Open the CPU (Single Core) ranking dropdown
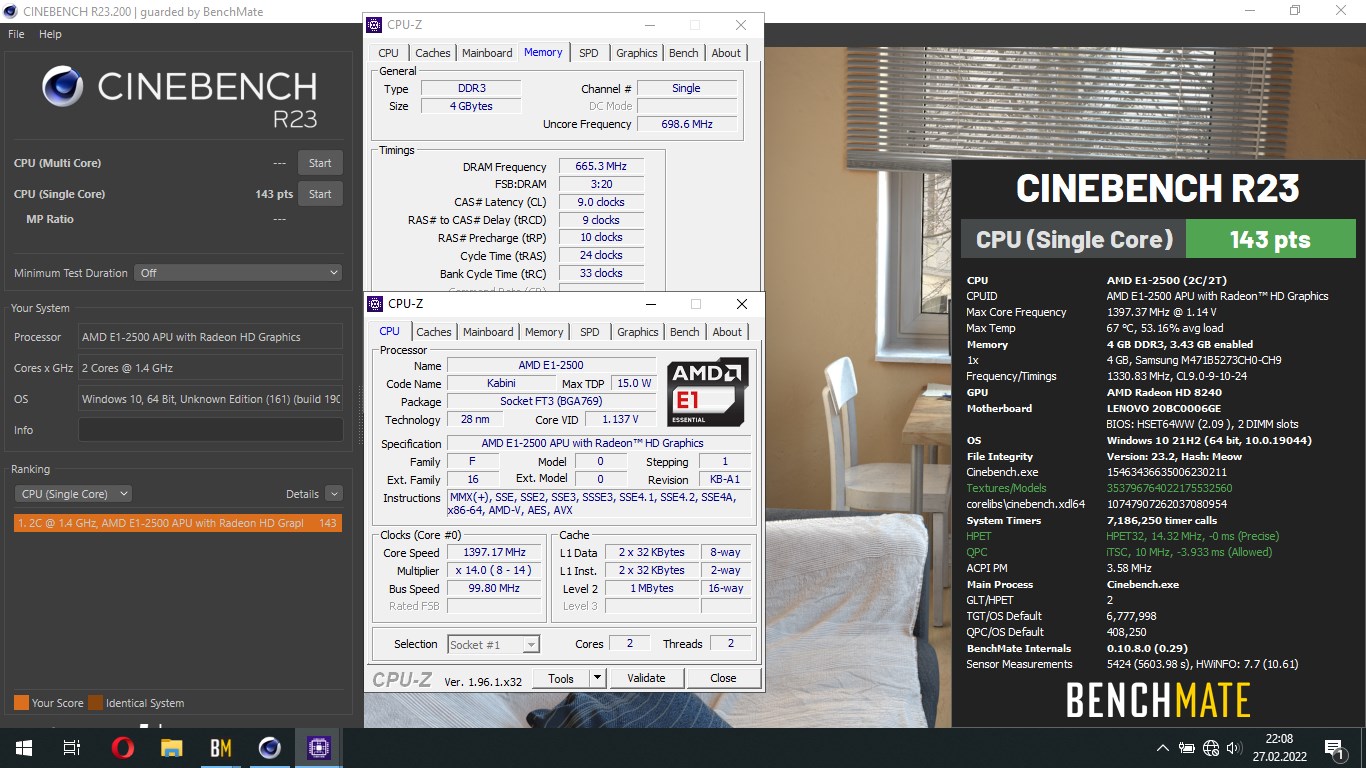The width and height of the screenshot is (1366, 768). (73, 494)
